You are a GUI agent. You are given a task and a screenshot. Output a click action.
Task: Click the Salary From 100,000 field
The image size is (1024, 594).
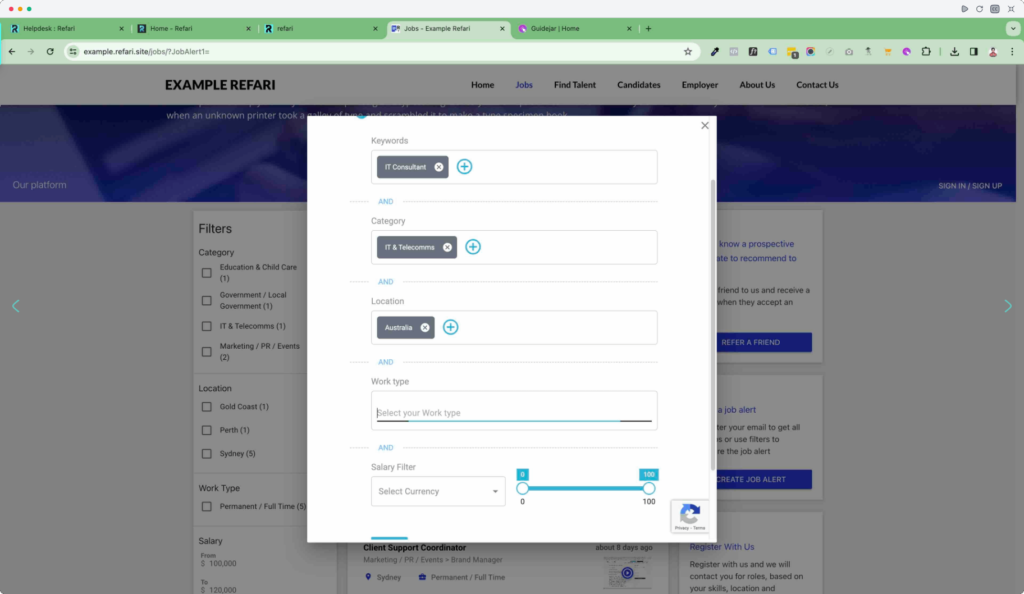pos(223,563)
